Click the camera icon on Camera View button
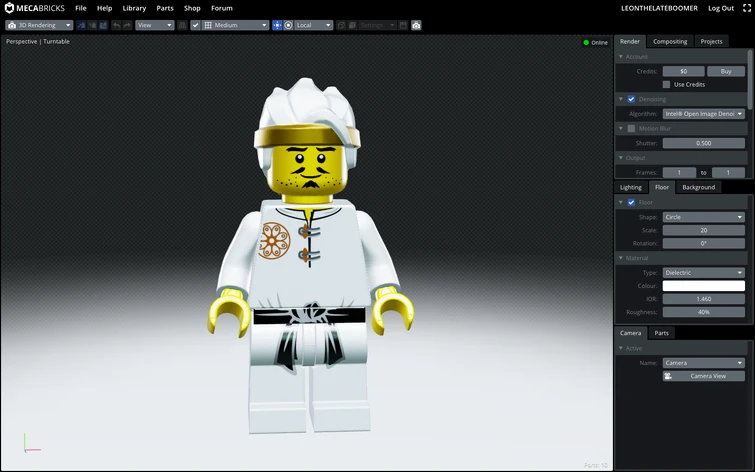 pos(668,376)
